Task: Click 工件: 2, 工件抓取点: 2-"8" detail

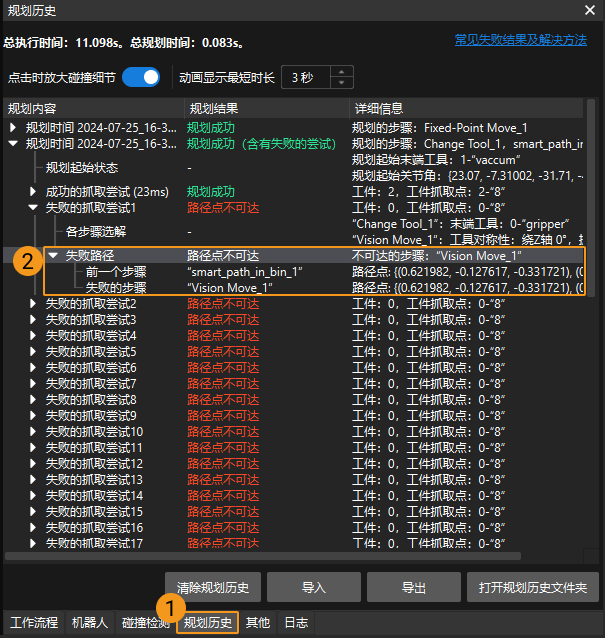Action: 428,192
